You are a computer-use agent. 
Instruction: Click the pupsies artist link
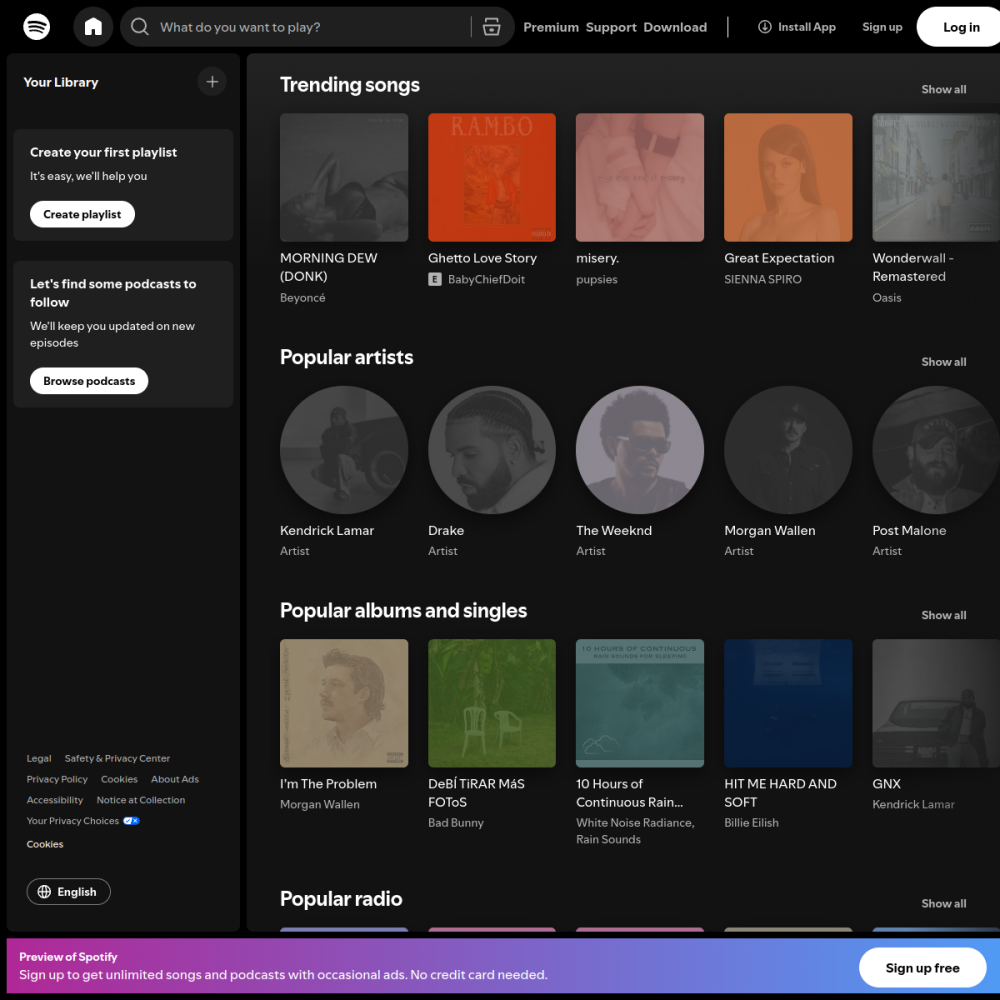click(x=596, y=279)
